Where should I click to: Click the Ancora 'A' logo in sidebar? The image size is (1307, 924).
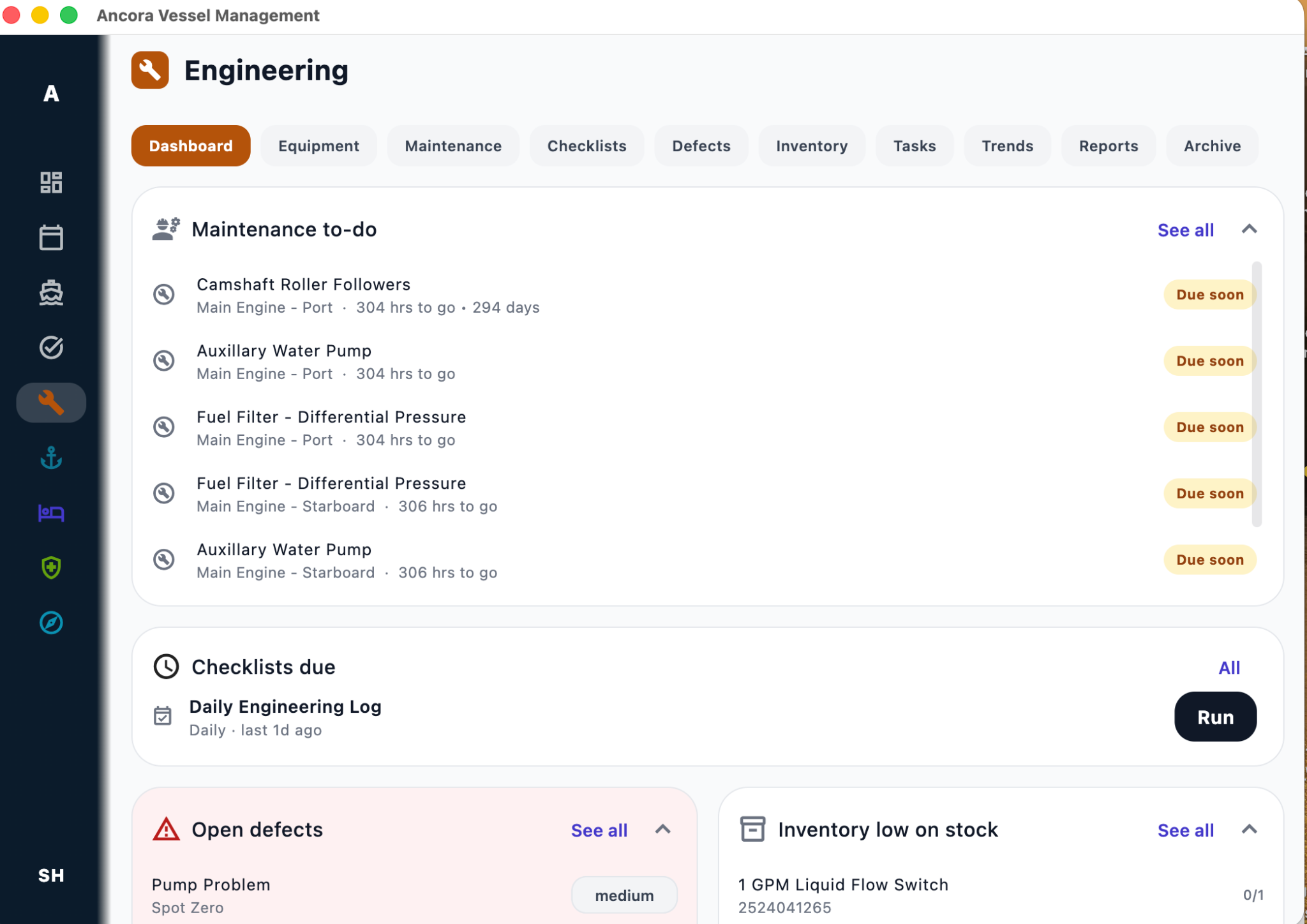tap(51, 94)
